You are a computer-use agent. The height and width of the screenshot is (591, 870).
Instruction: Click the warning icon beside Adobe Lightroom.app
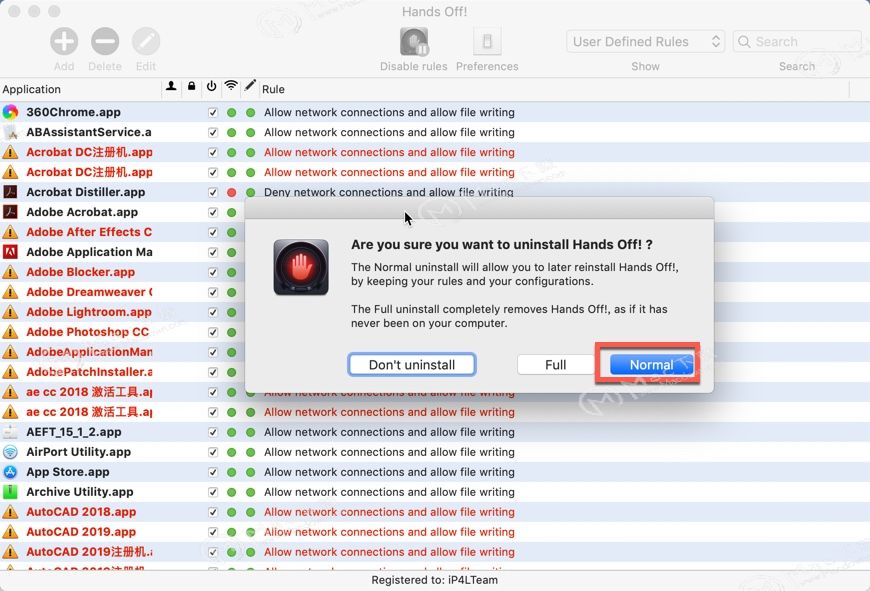point(10,312)
